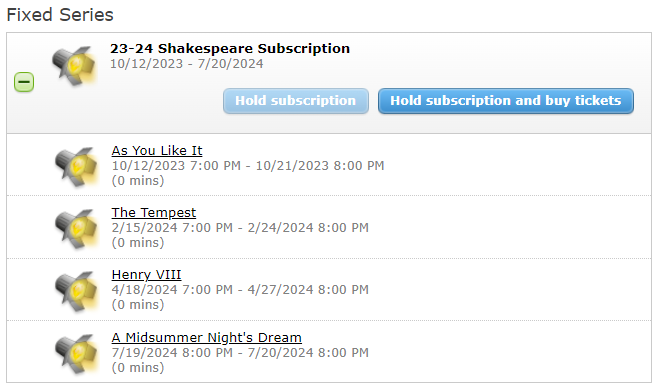Click the duration text under Henry VIII
The width and height of the screenshot is (660, 390).
point(138,305)
